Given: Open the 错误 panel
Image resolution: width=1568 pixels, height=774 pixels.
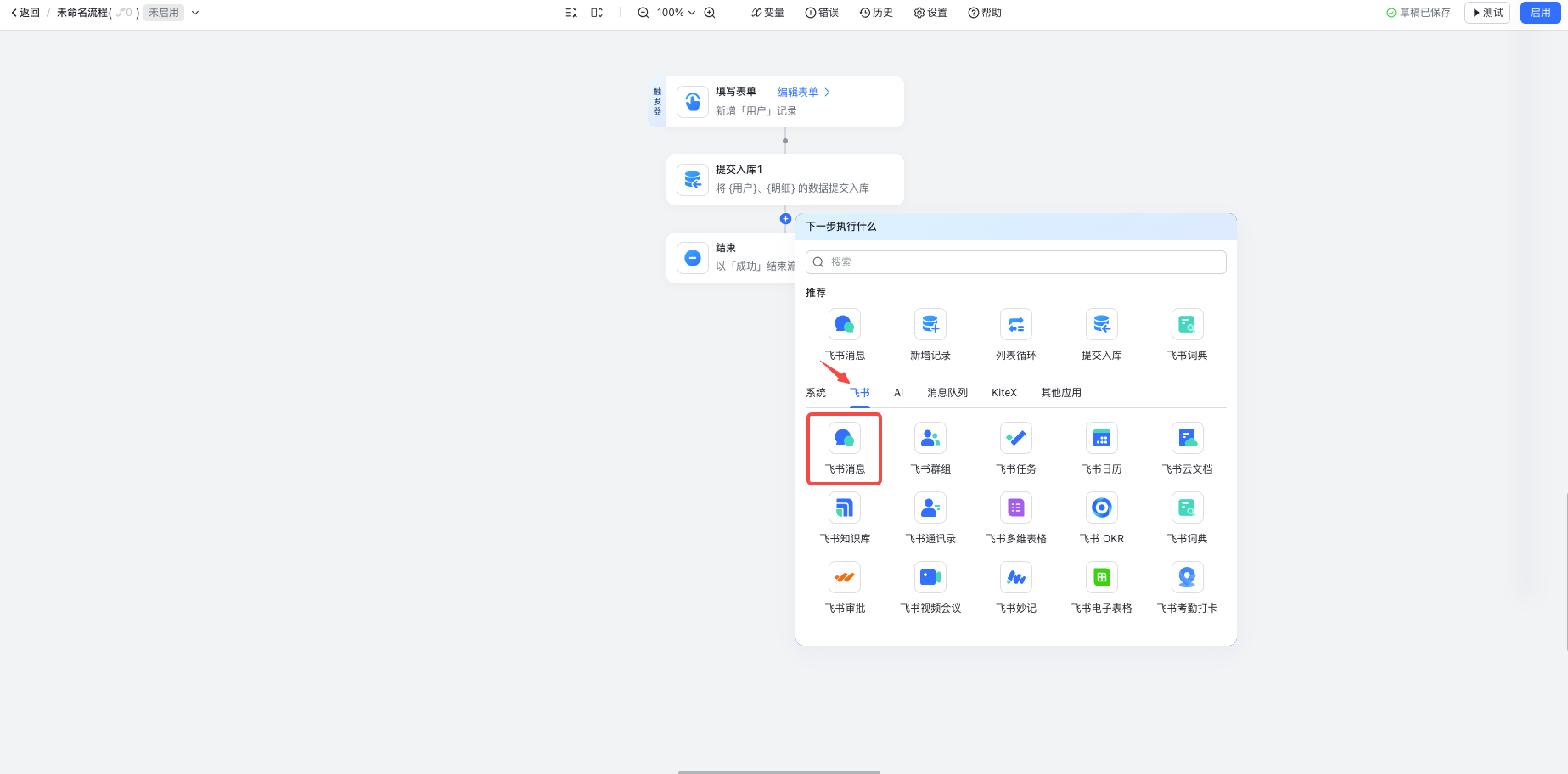Looking at the screenshot, I should coord(822,13).
